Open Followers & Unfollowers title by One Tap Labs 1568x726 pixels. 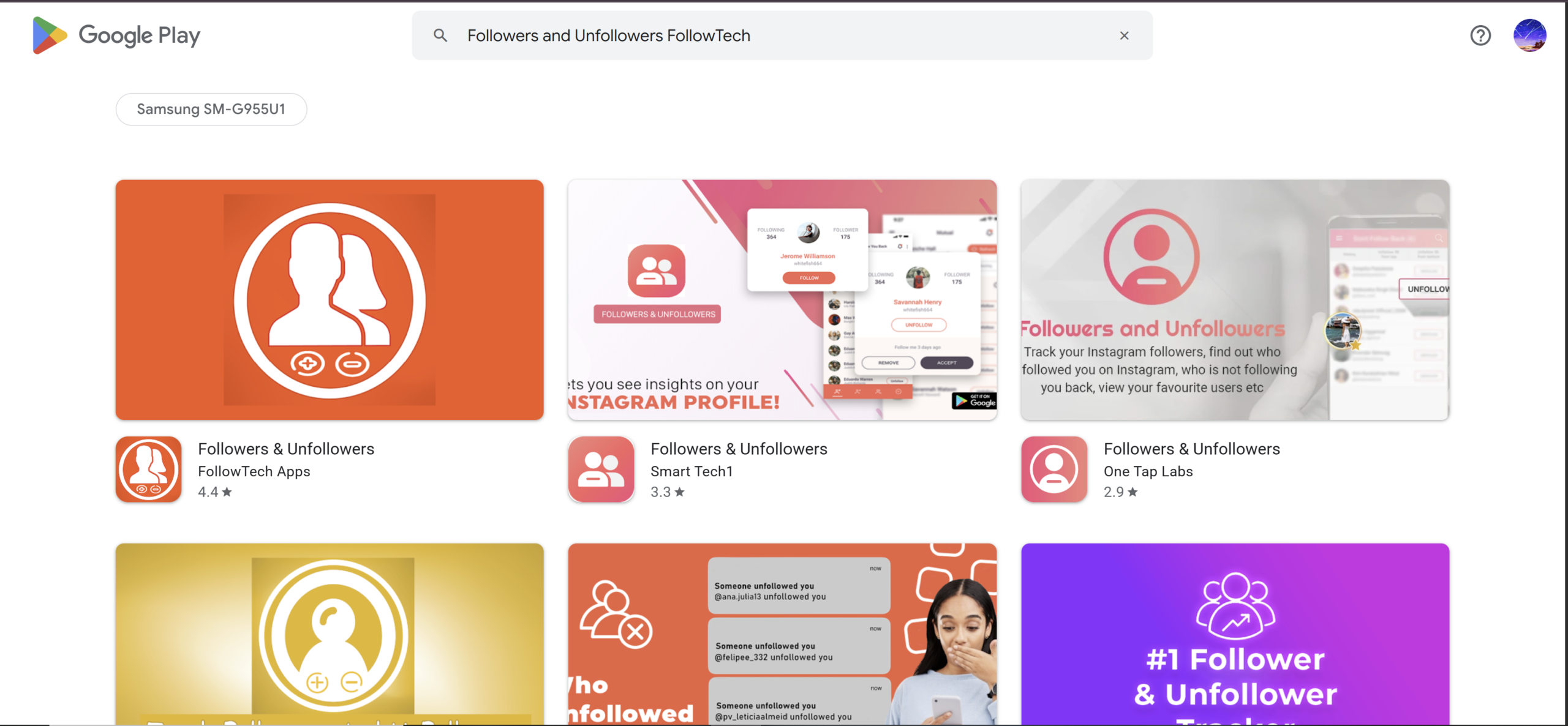tap(1191, 449)
